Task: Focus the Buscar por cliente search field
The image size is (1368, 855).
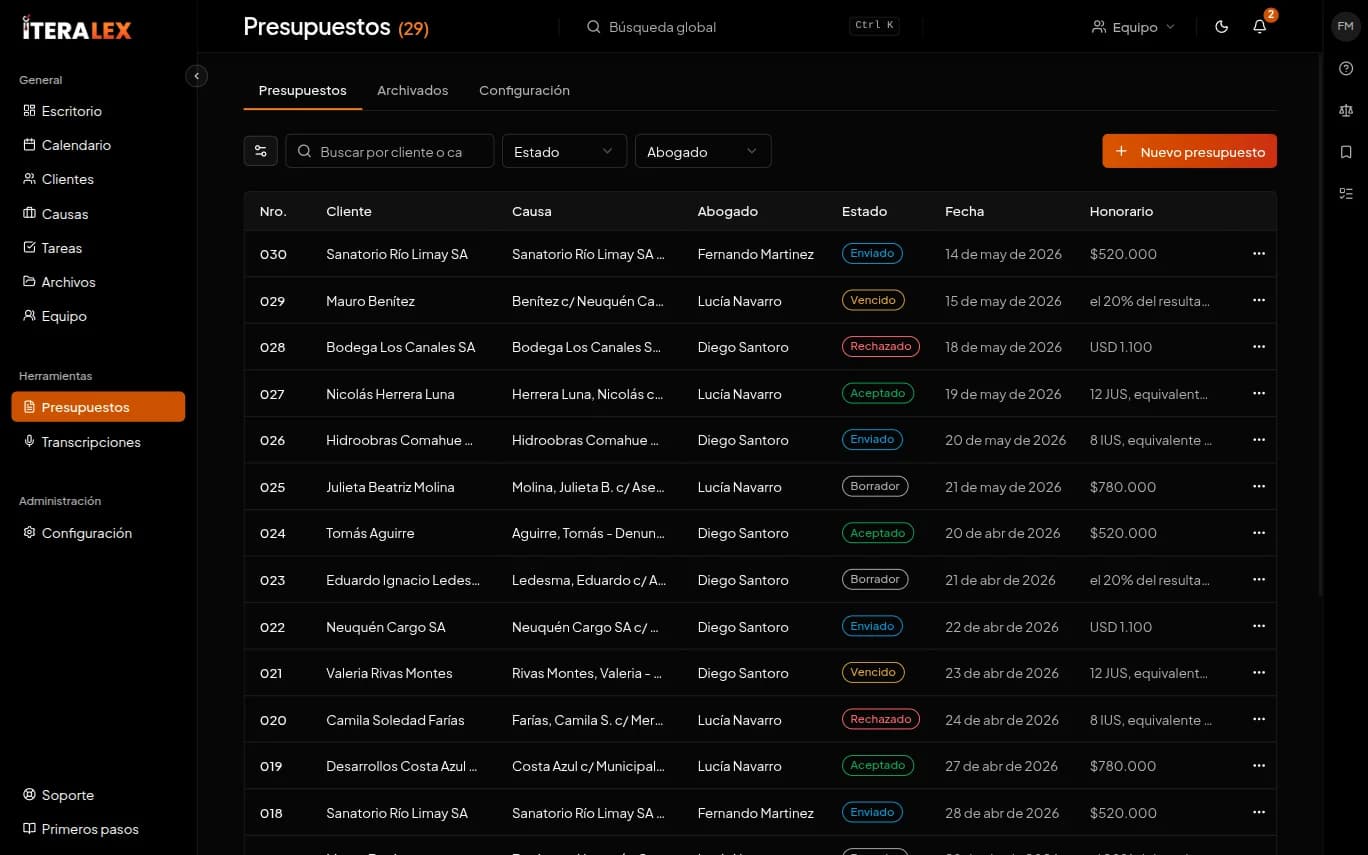Action: click(390, 151)
